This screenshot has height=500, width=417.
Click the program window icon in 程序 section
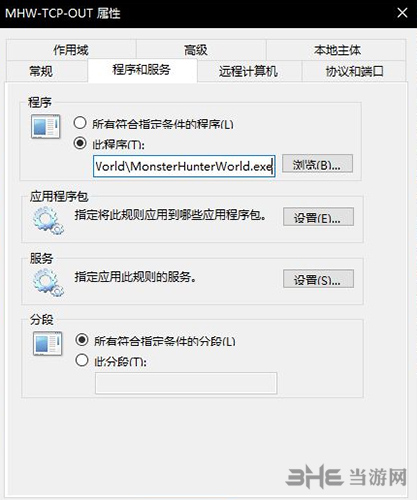[x=46, y=126]
